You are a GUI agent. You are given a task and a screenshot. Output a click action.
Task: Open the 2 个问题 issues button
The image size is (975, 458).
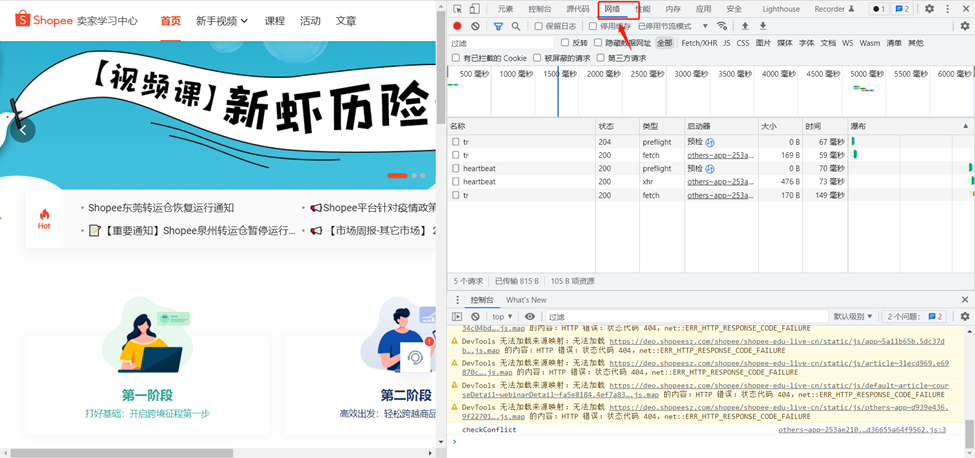tap(916, 316)
